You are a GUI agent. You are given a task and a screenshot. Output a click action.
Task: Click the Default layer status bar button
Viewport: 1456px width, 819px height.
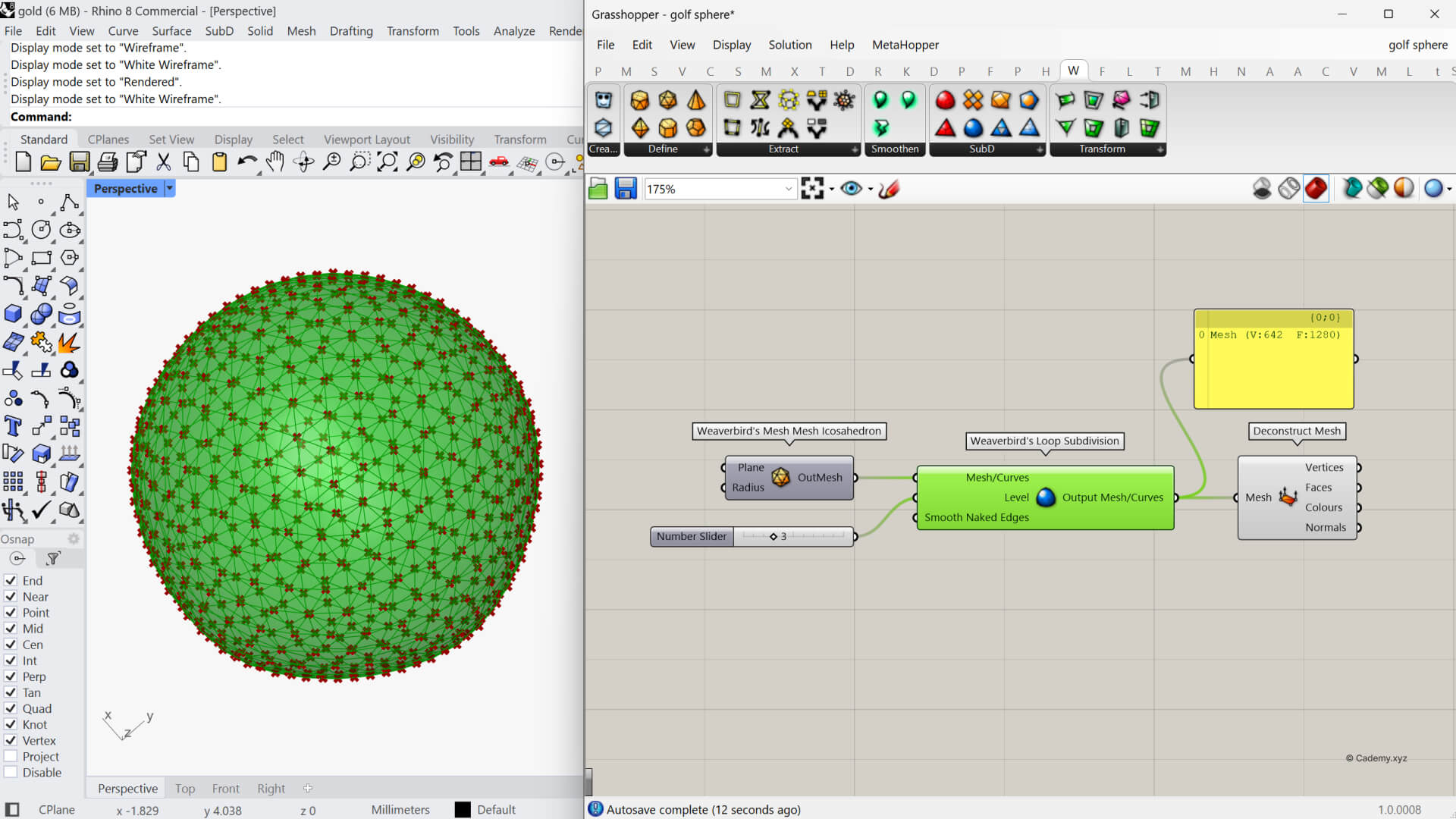496,810
